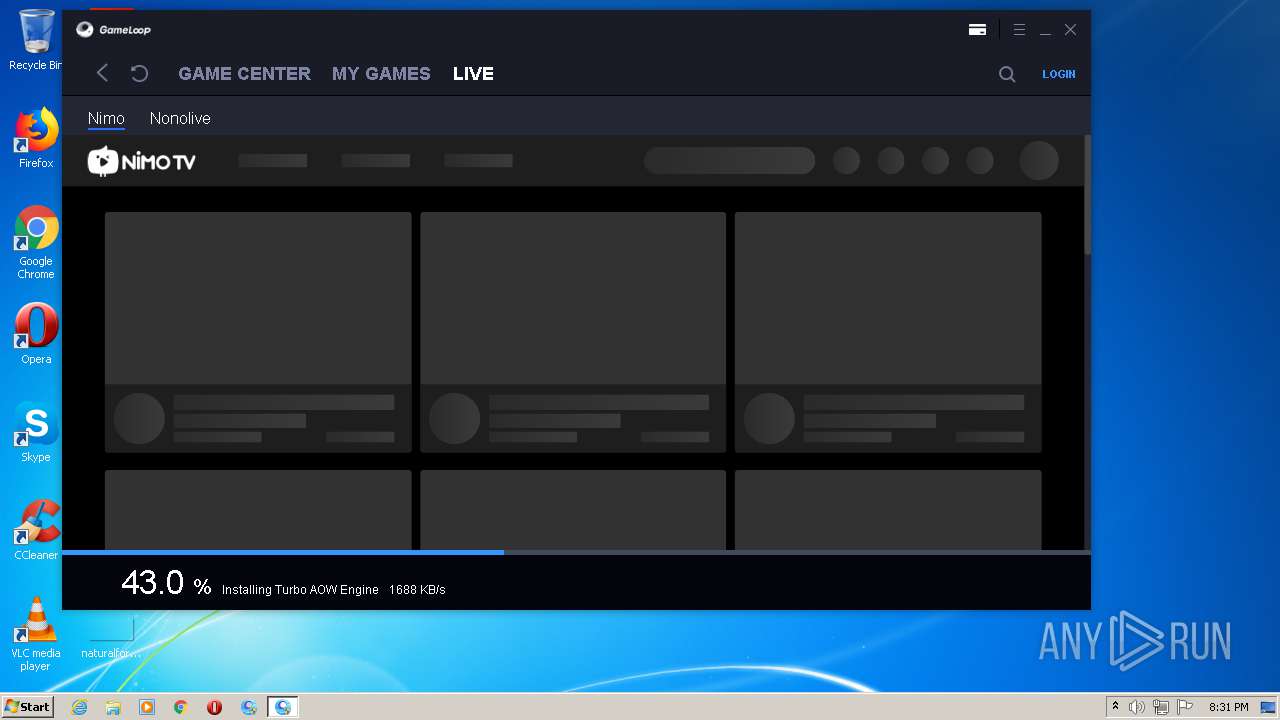1280x720 pixels.
Task: Click the GameLoop logo in title bar
Action: click(114, 30)
